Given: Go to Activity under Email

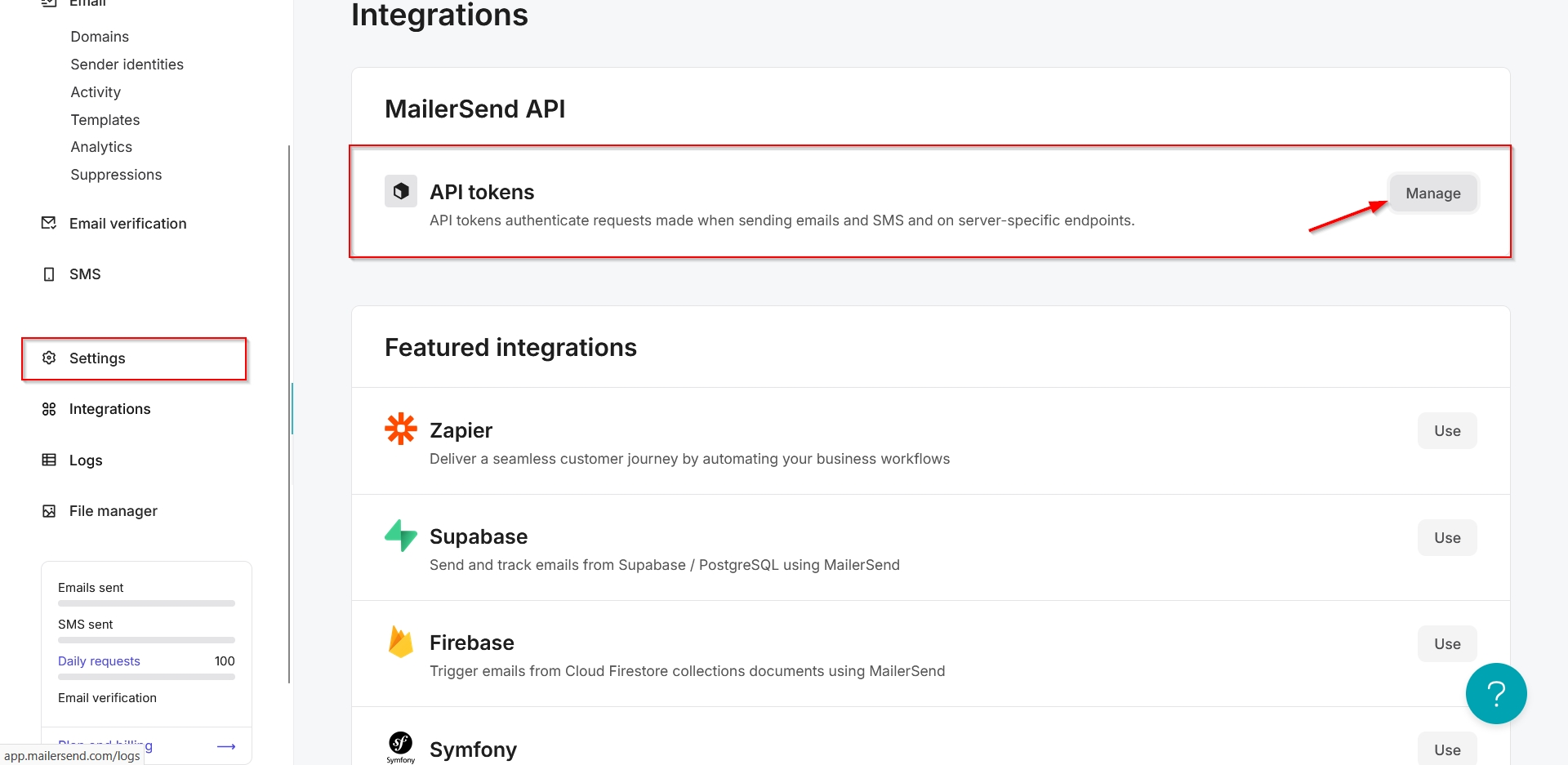Looking at the screenshot, I should pos(96,92).
